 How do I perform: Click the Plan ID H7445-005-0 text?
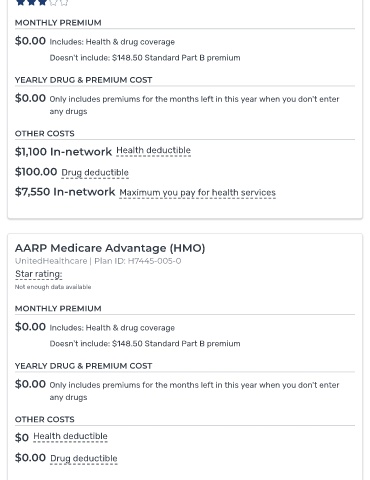[x=138, y=261]
